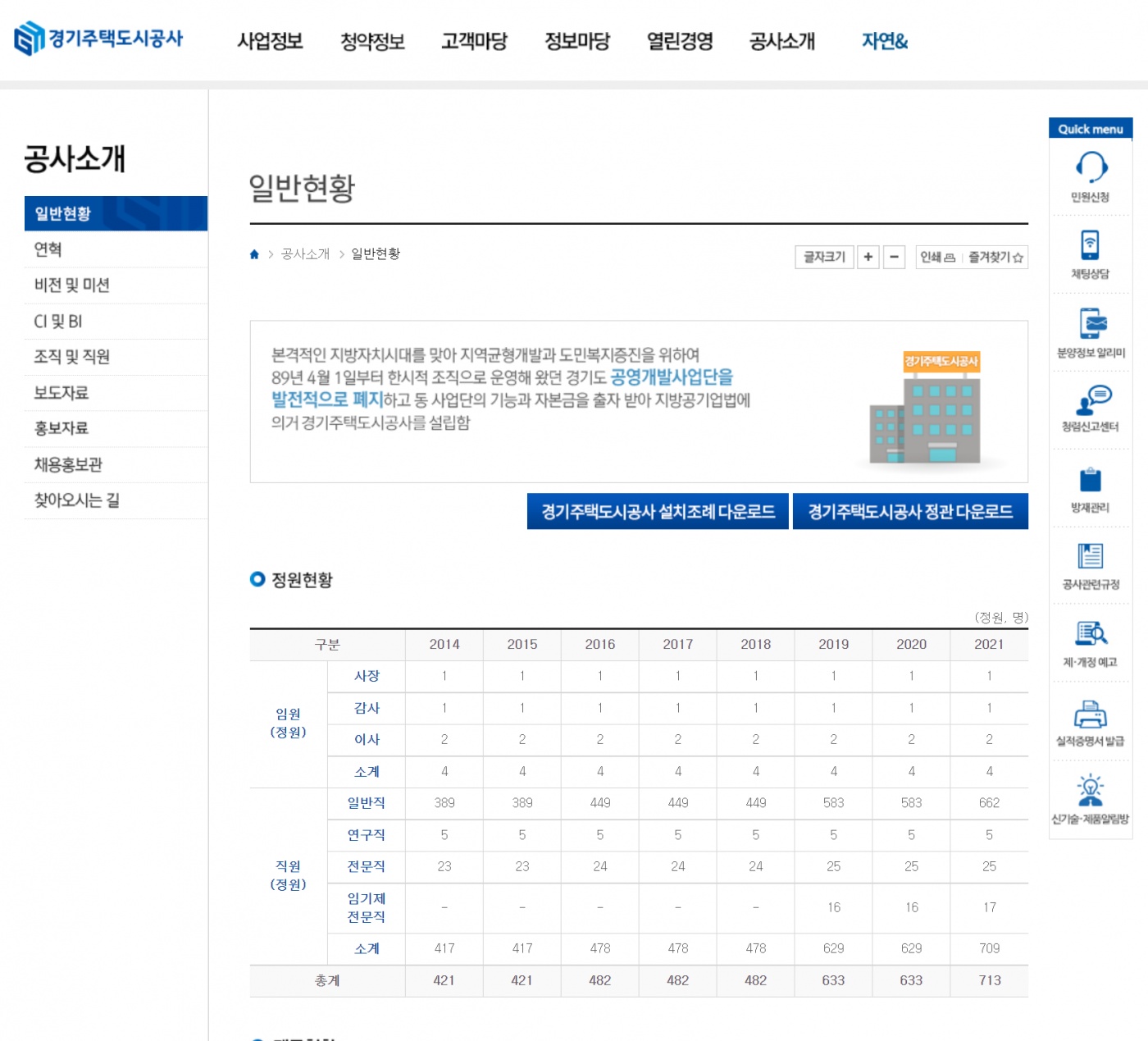Download 경기주택도시공사 정관

coord(910,512)
